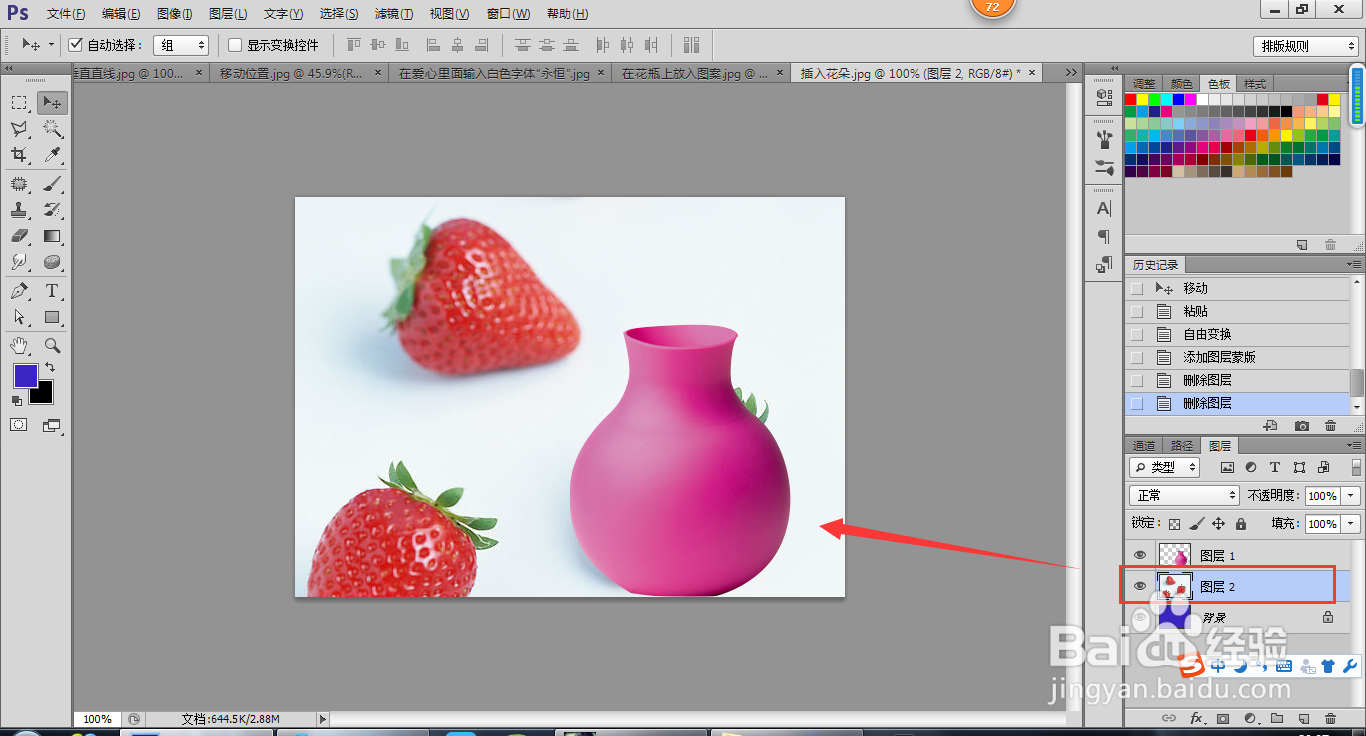Screen dimensions: 1366x736
Task: Select the History Brush tool
Action: coord(52,210)
